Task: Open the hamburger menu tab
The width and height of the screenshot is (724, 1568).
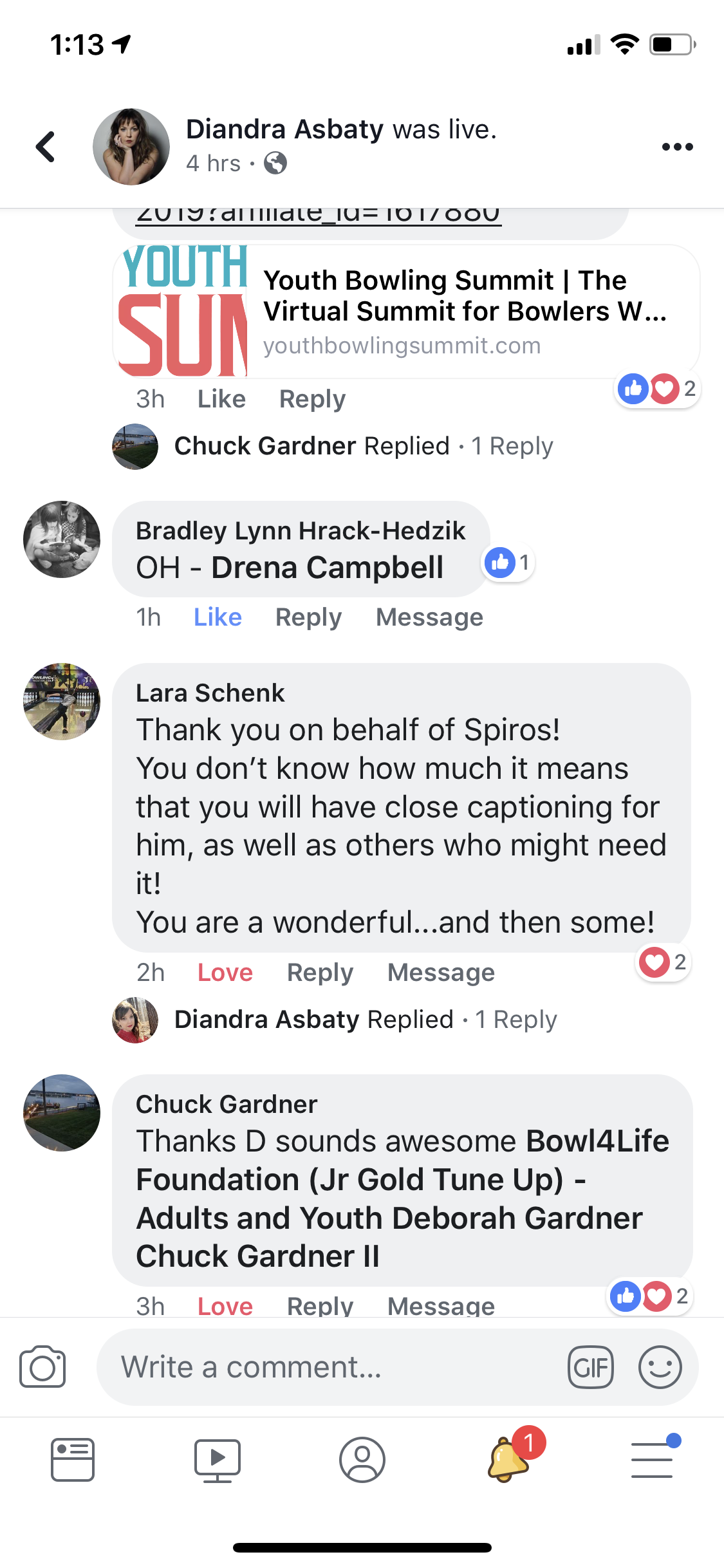Action: click(652, 1459)
